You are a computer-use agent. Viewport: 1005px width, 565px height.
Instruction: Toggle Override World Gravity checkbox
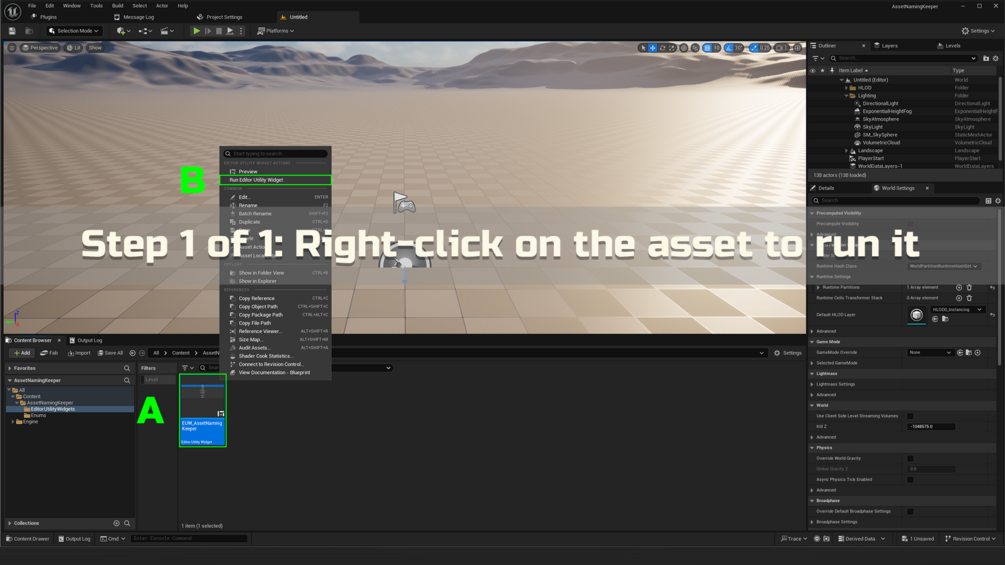[x=910, y=459]
